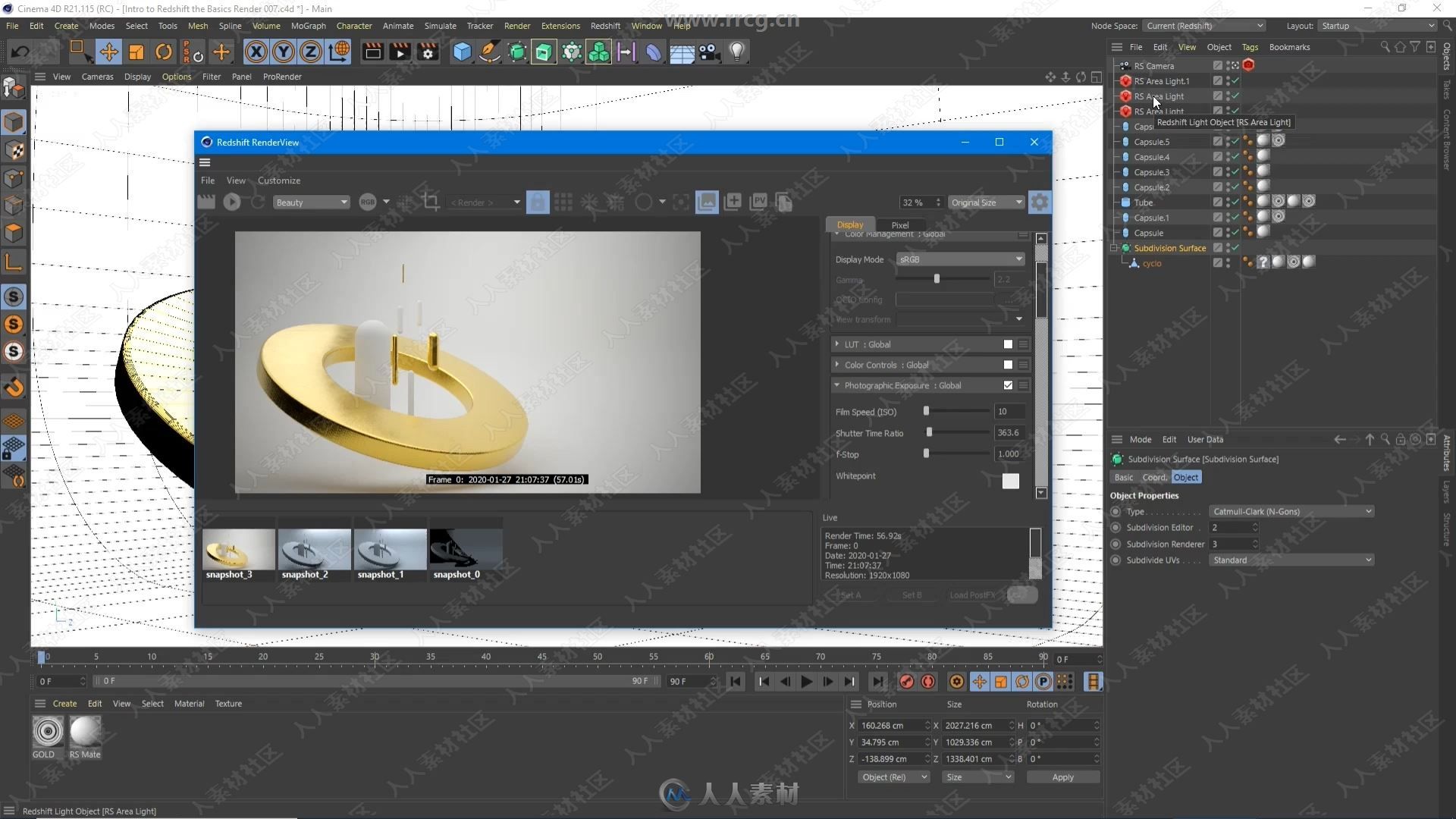
Task: Toggle the Subdivision Surface enable checkmark
Action: [1235, 248]
